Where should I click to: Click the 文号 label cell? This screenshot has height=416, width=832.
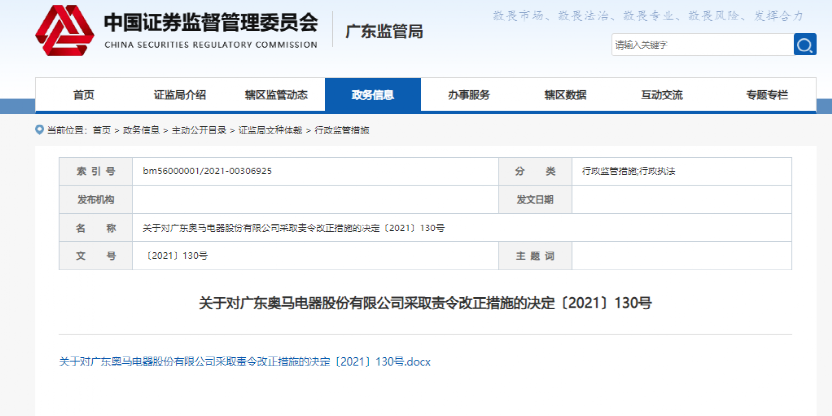click(x=96, y=256)
